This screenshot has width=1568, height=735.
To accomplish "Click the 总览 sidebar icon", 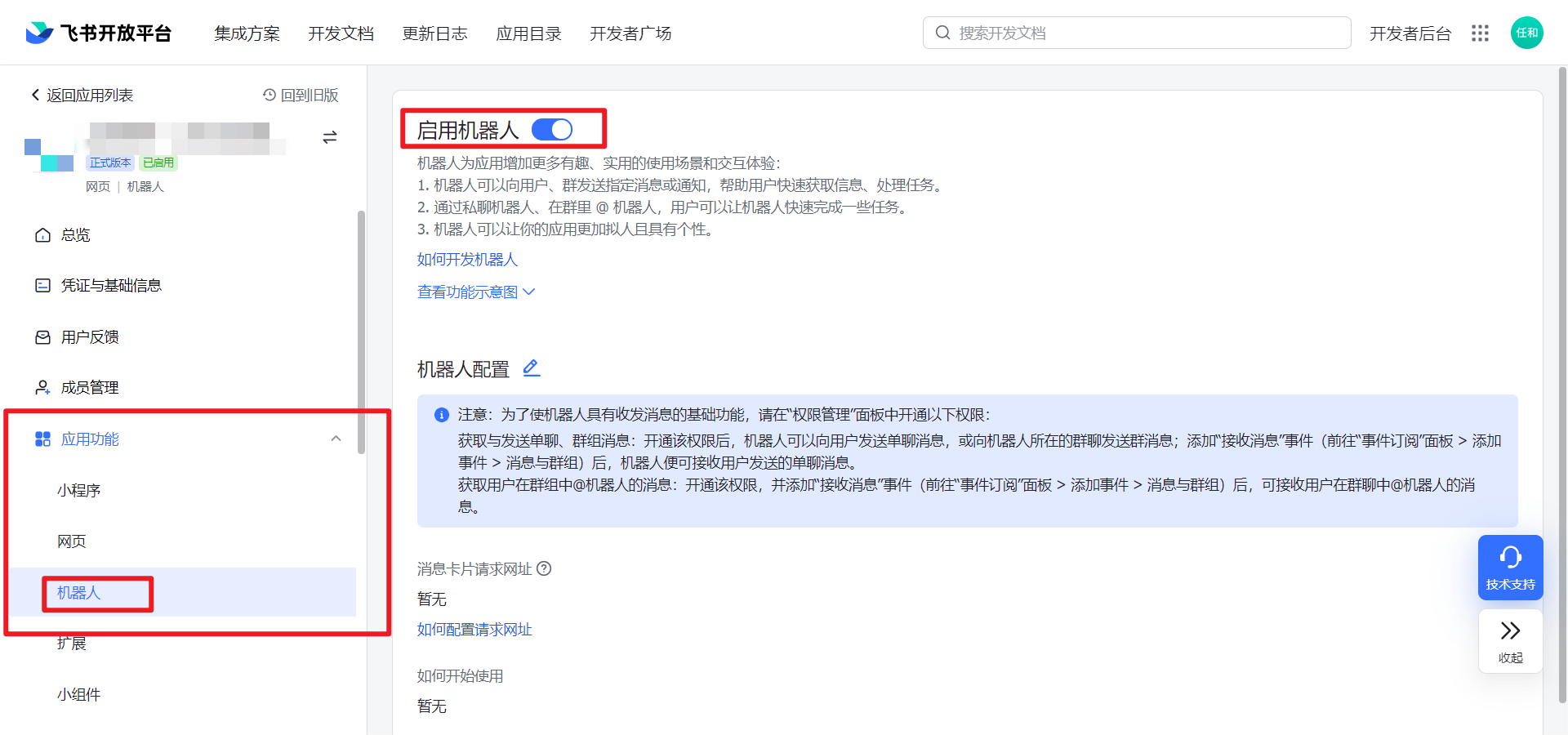I will tap(42, 234).
